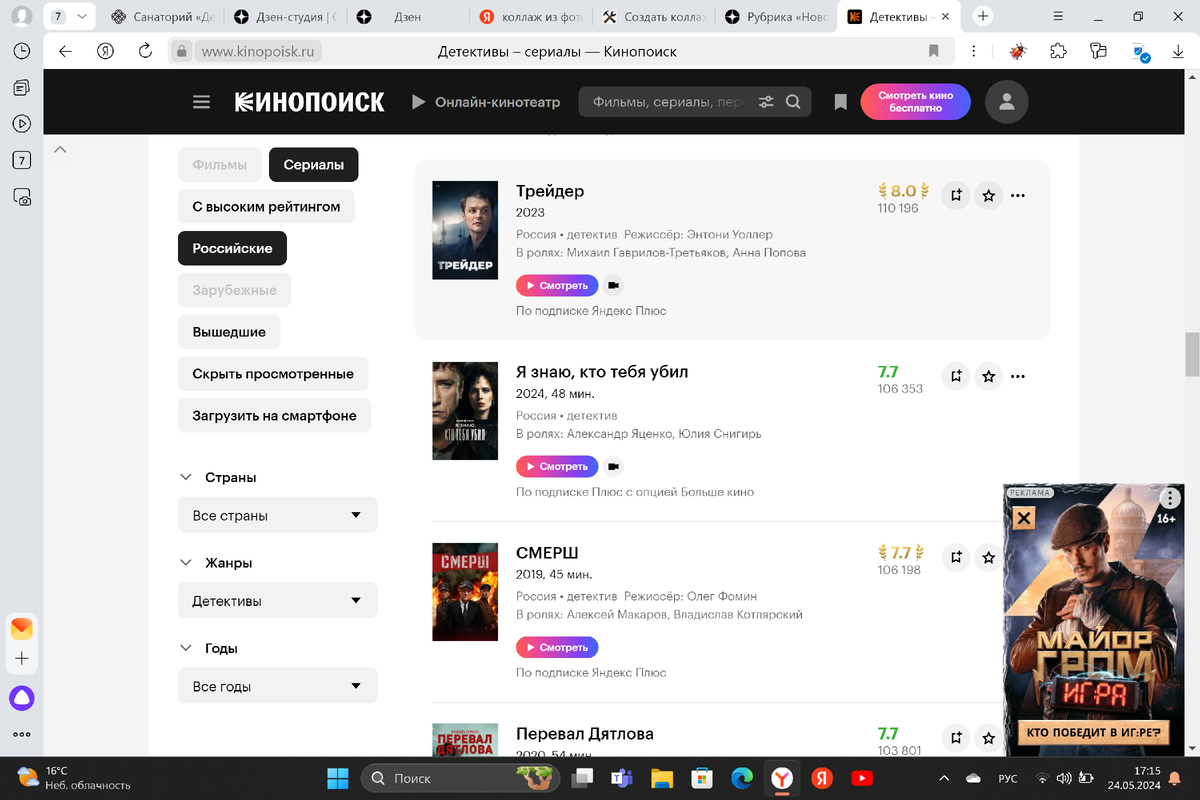1200x800 pixels.
Task: Bookmark this page in address bar
Action: (934, 51)
